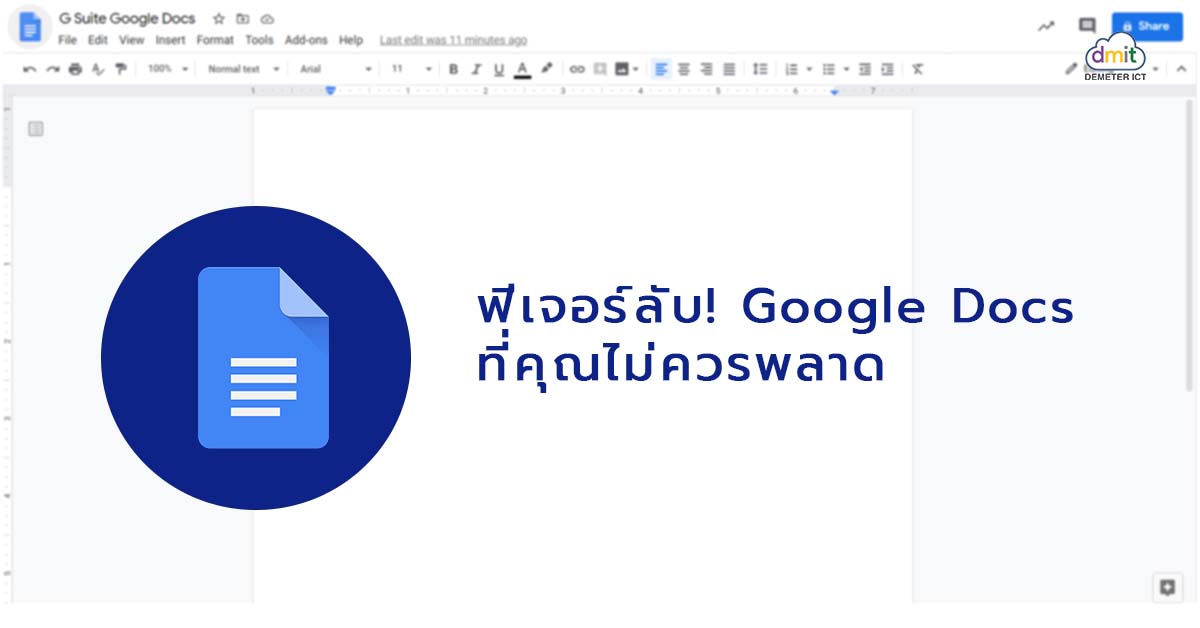Toggle italic formatting
1200x628 pixels.
(476, 69)
